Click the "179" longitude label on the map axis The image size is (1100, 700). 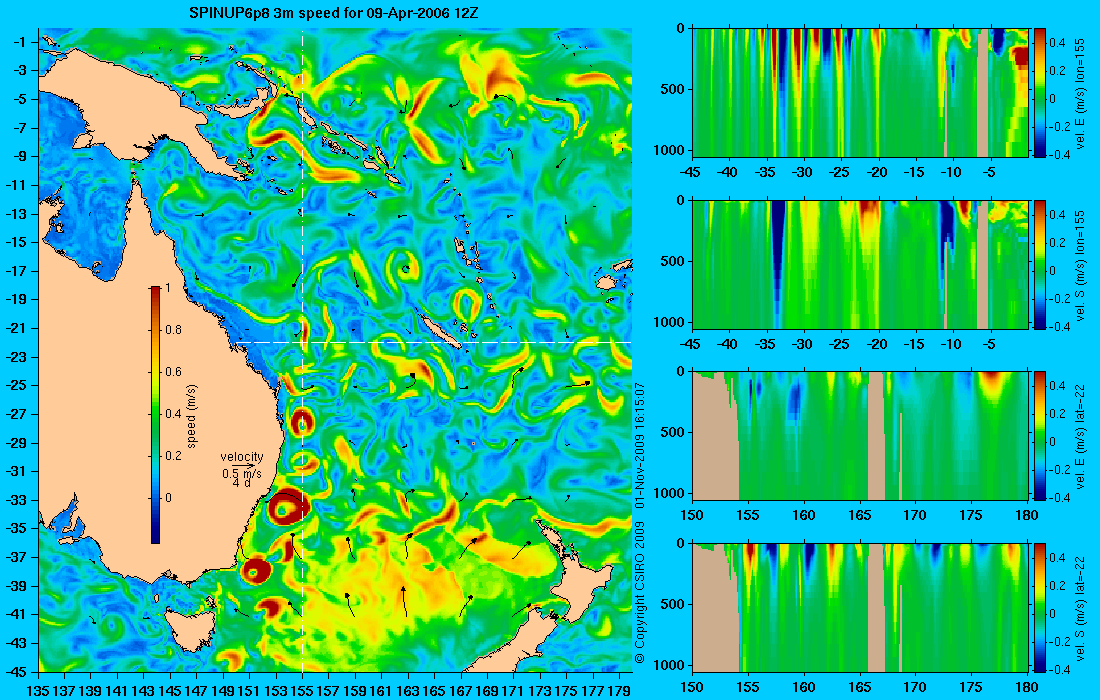[x=619, y=691]
